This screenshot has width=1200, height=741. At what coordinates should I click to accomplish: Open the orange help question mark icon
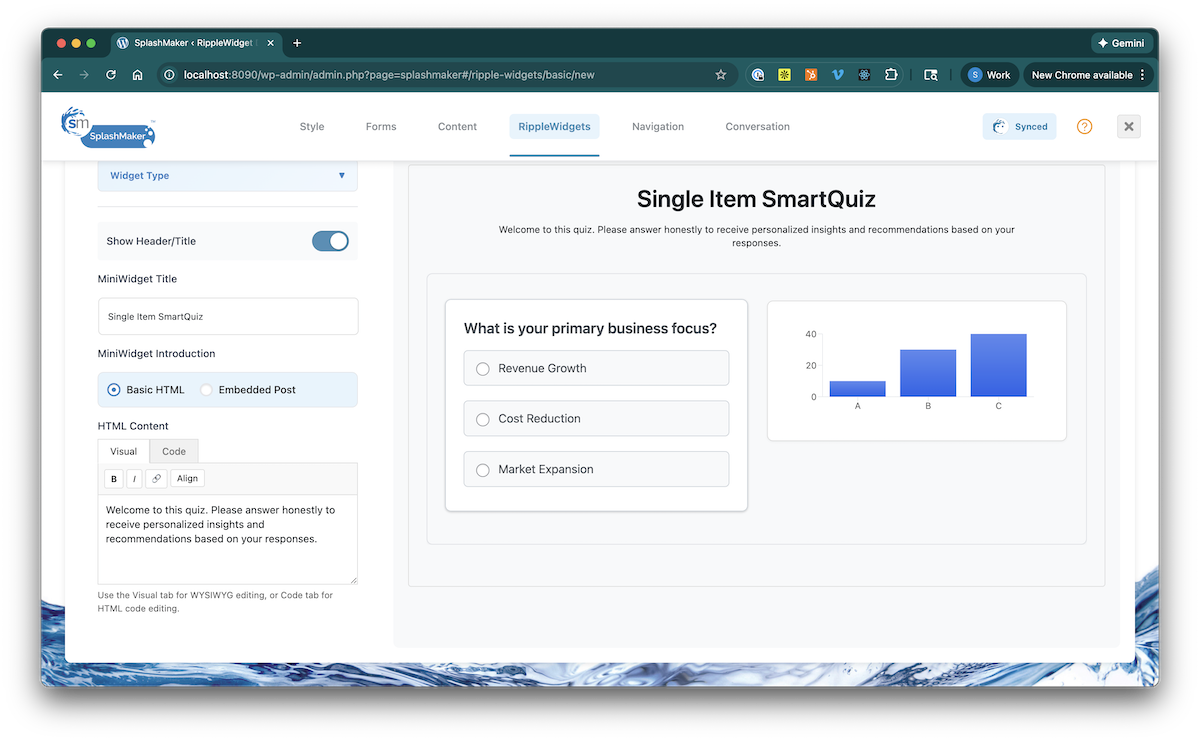tap(1084, 127)
